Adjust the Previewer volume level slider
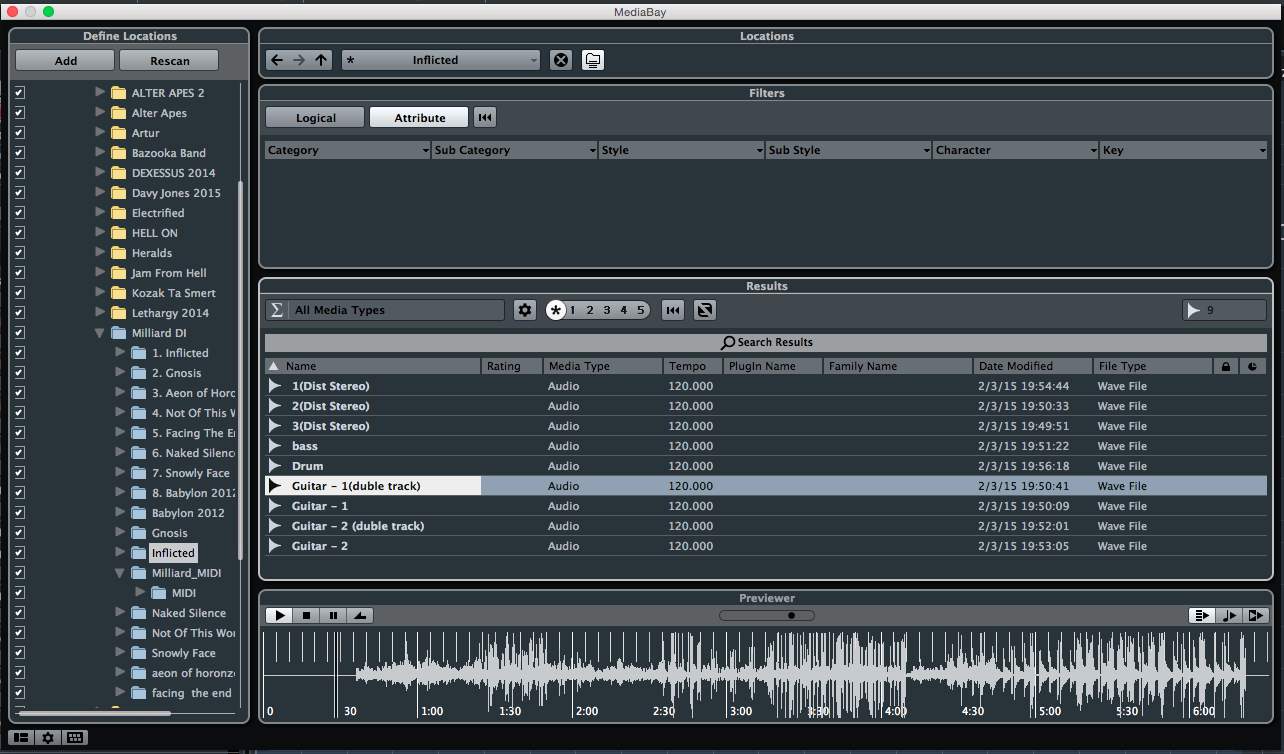Image resolution: width=1284 pixels, height=754 pixels. (790, 616)
